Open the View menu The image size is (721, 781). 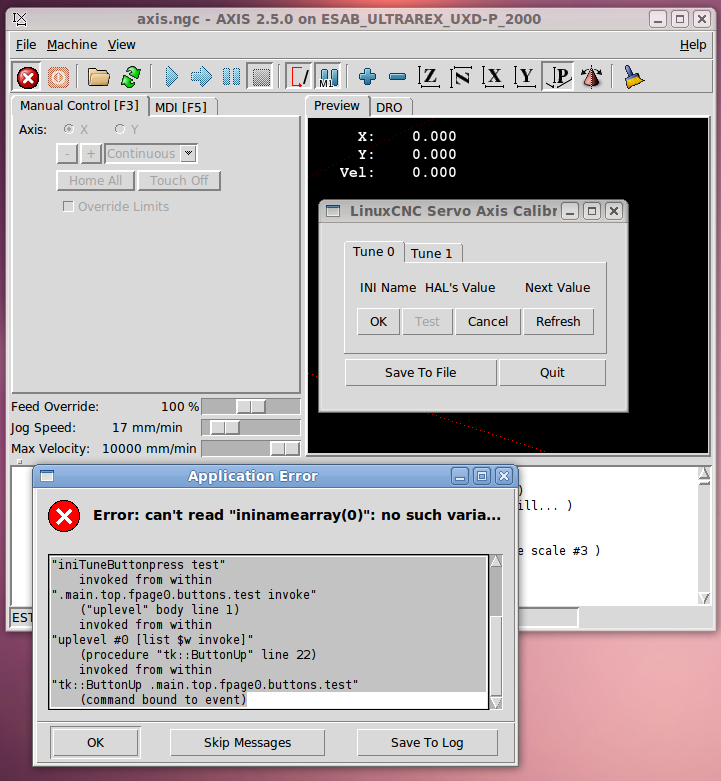[x=121, y=45]
